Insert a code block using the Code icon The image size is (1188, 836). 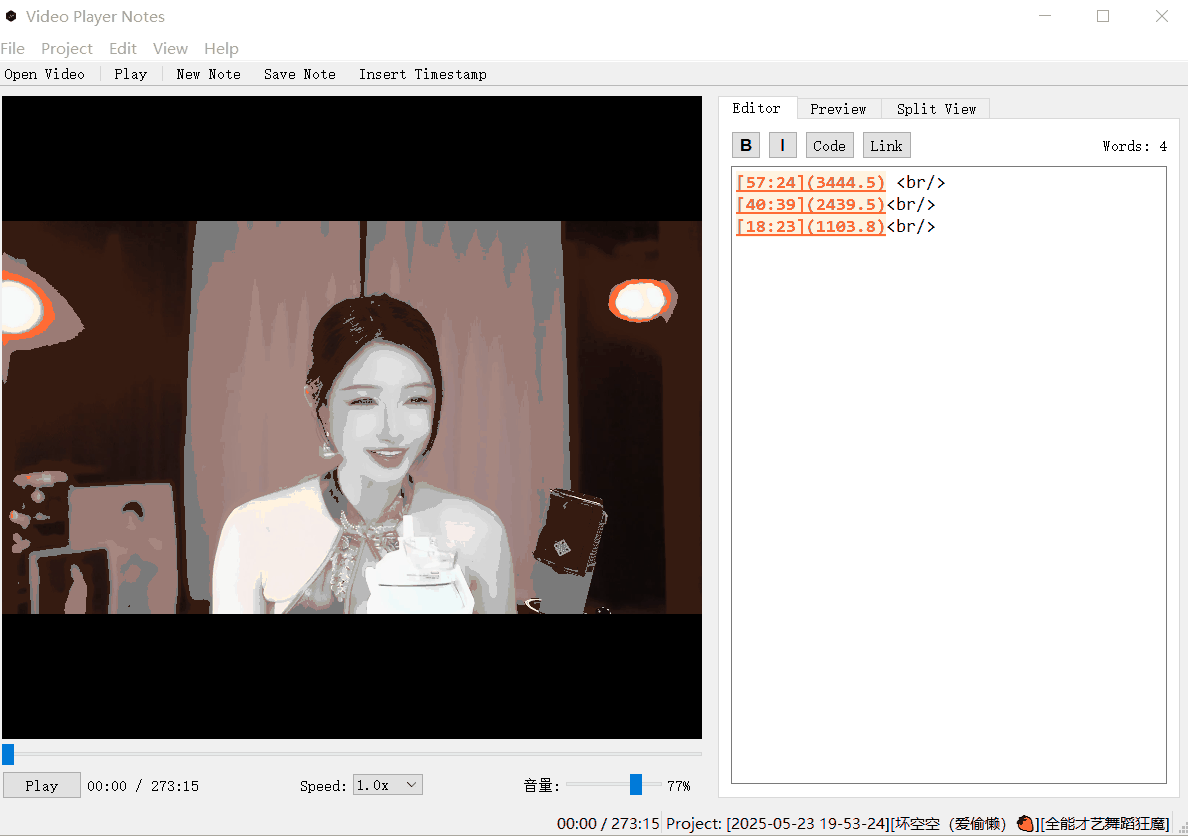pos(829,144)
